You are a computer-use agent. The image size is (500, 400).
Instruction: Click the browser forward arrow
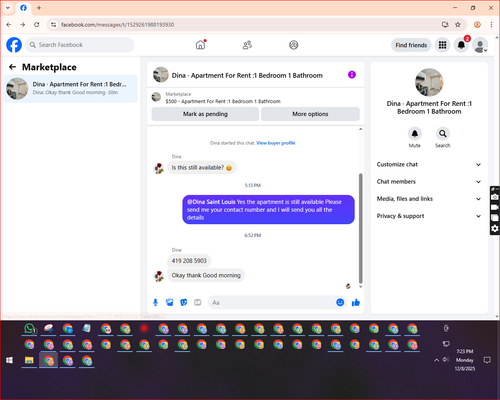coord(23,24)
